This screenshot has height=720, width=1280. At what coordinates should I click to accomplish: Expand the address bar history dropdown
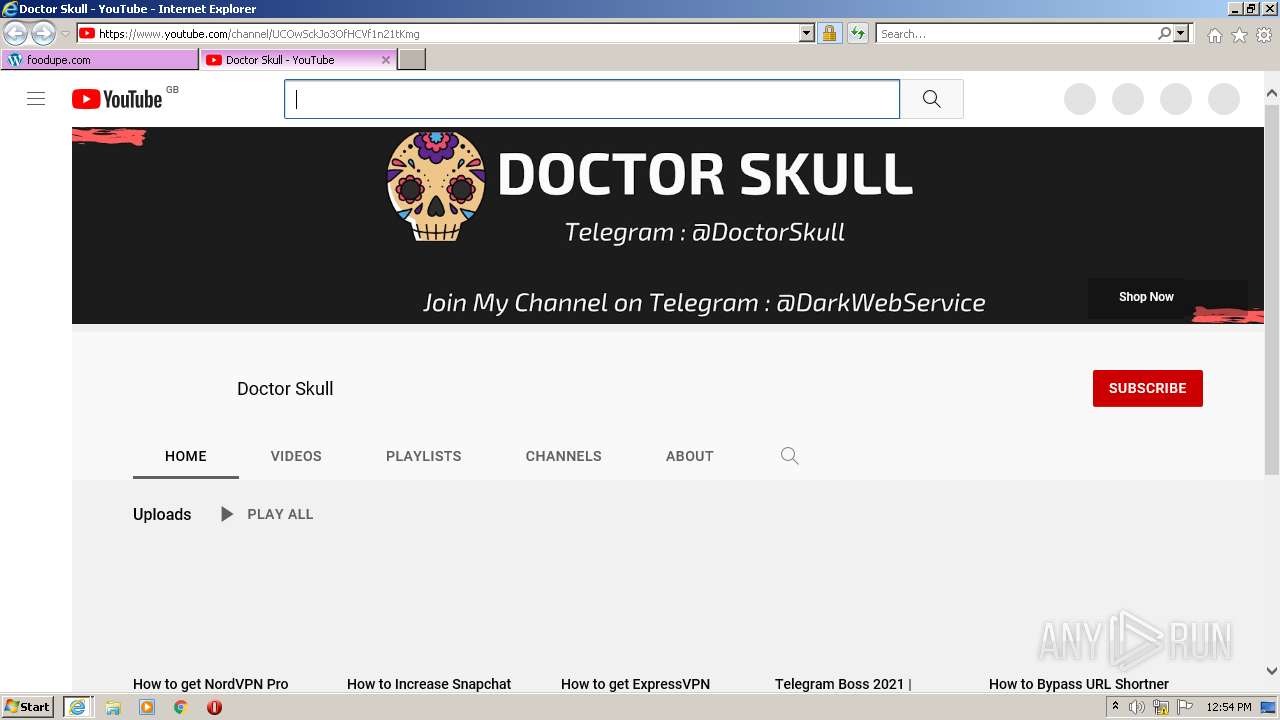(x=807, y=33)
